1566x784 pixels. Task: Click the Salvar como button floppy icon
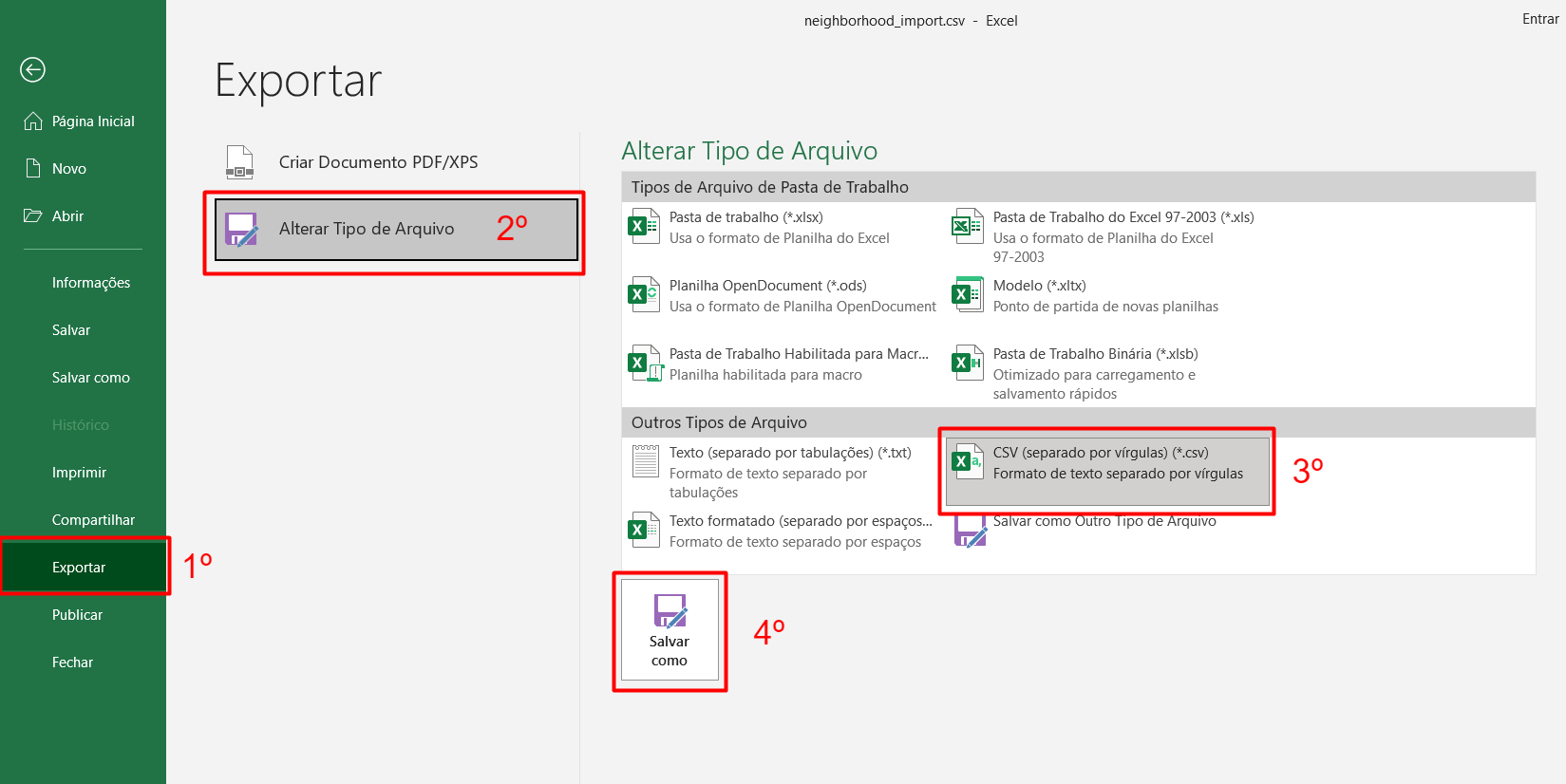pos(670,611)
